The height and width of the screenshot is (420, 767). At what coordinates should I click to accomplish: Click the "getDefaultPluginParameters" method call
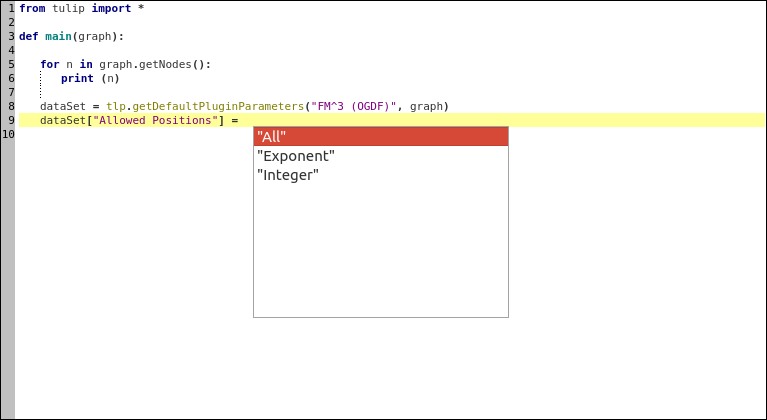click(x=218, y=106)
